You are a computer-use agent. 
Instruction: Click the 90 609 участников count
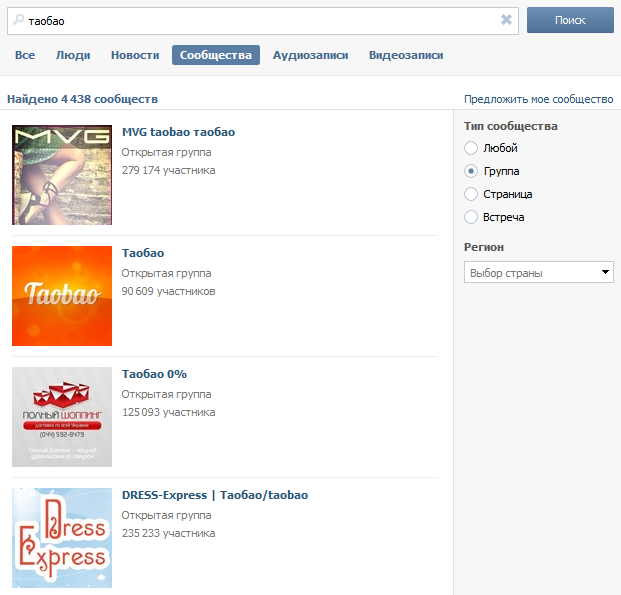click(168, 291)
